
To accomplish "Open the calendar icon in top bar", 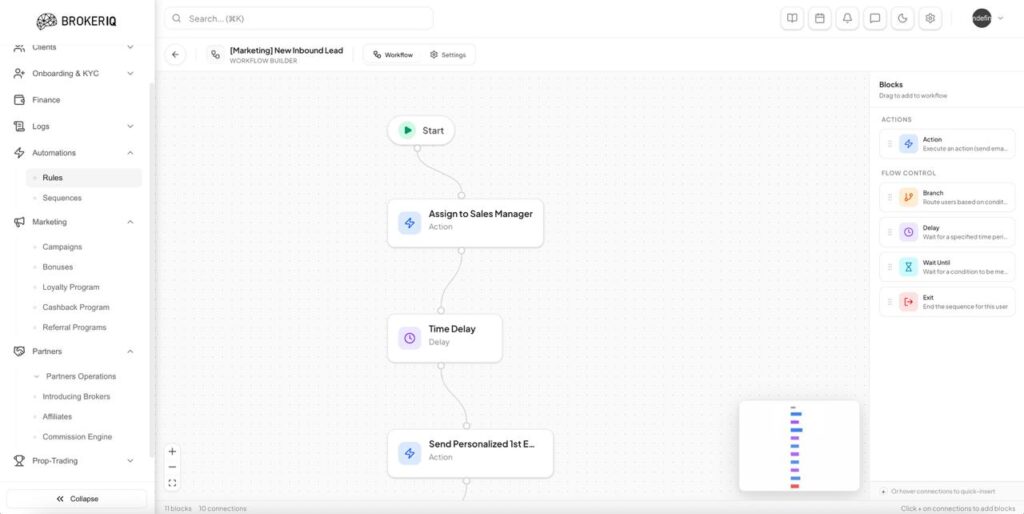I will (820, 18).
